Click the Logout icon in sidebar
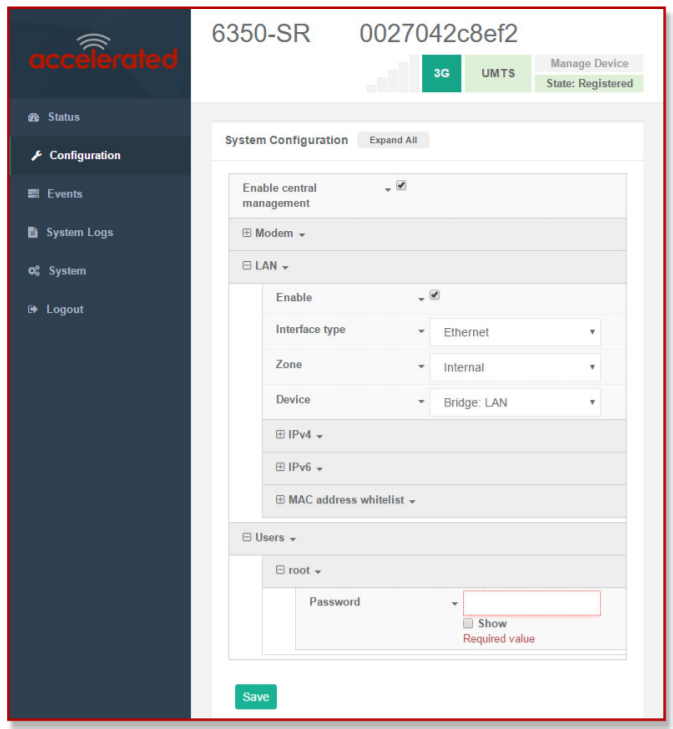Screen dimensions: 673x729 click(x=32, y=310)
